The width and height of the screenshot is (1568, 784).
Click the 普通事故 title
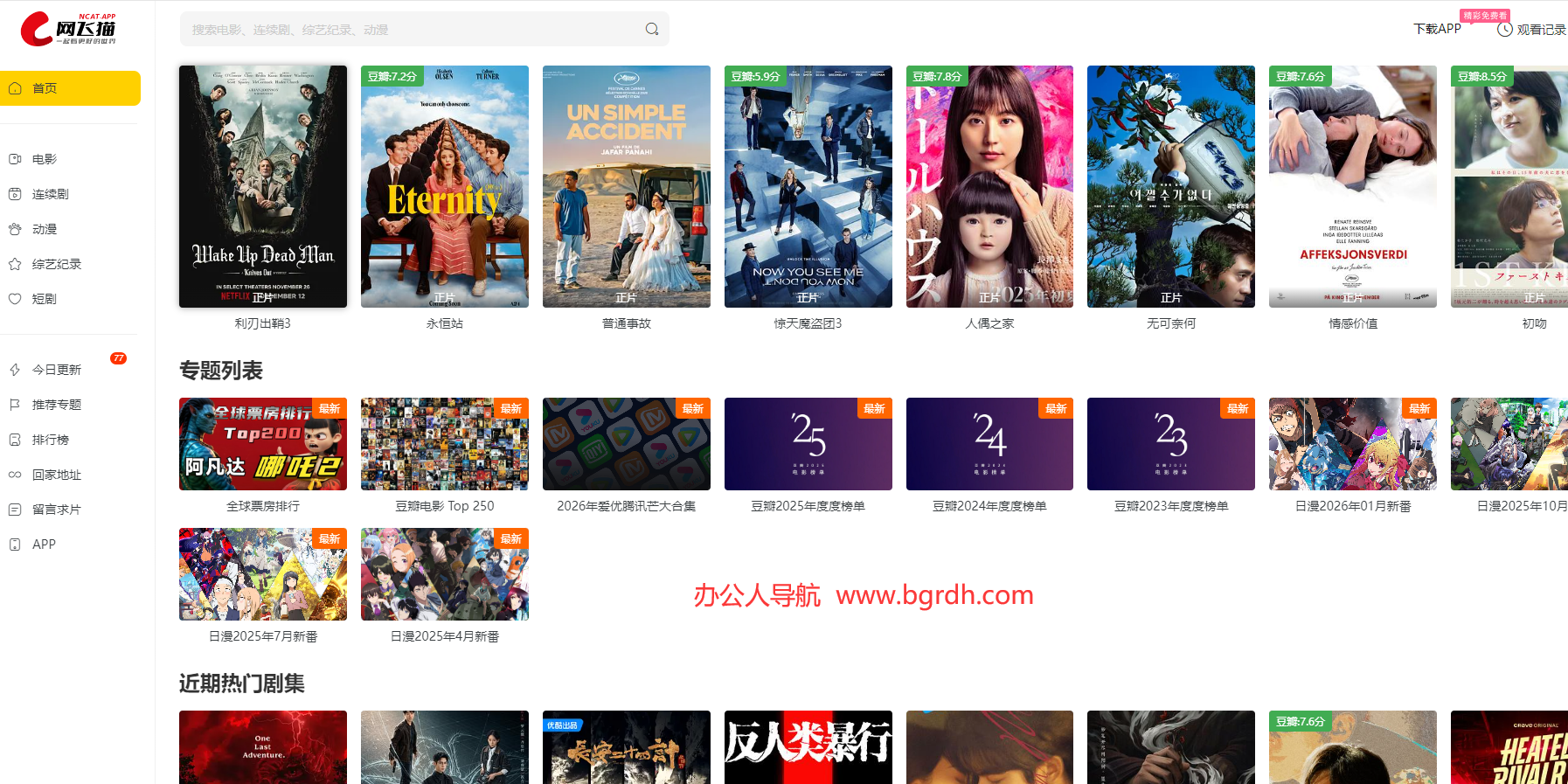click(x=627, y=323)
